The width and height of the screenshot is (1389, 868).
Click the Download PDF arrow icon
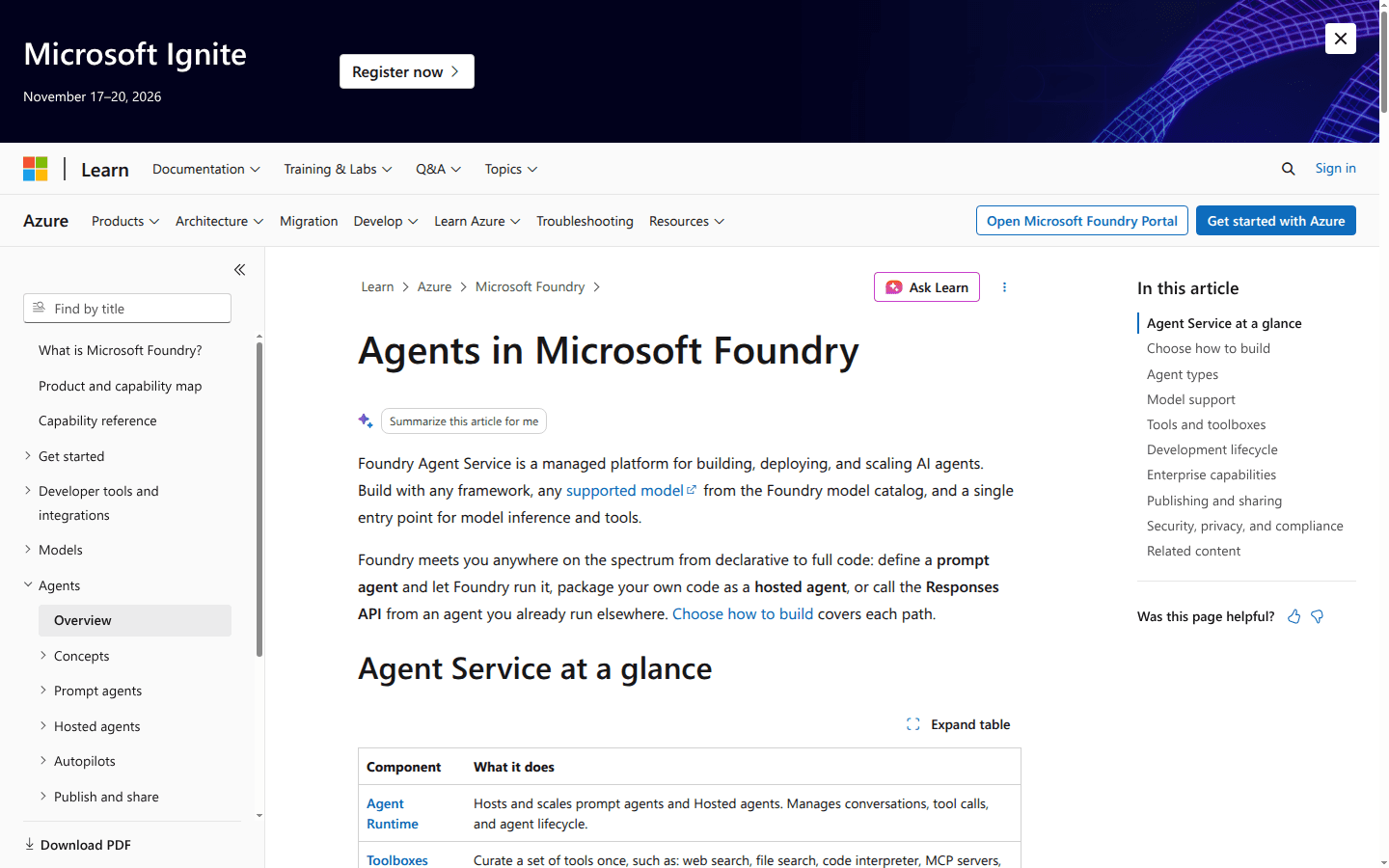30,844
